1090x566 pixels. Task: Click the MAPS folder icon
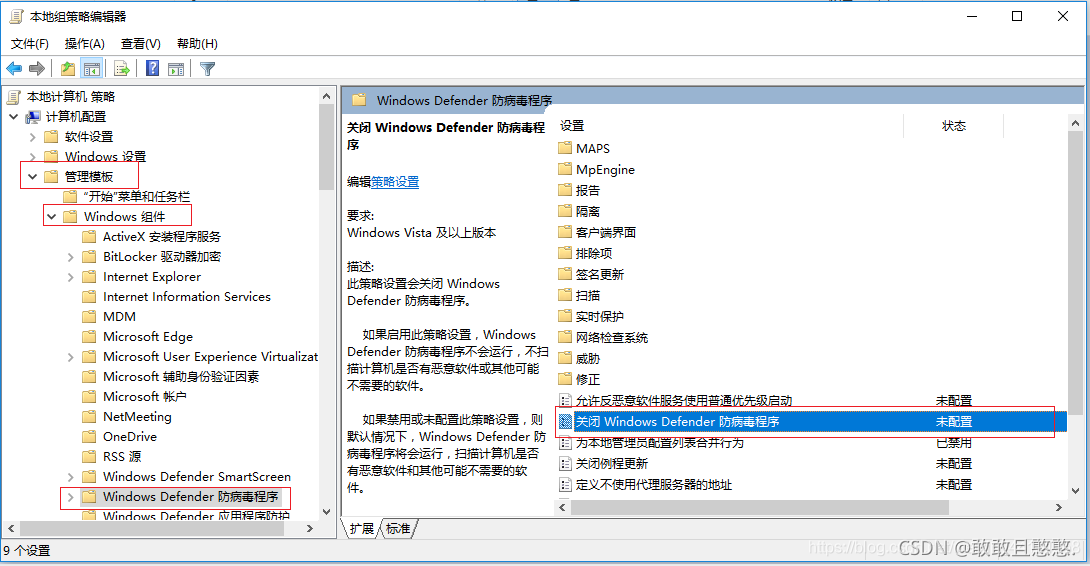click(x=565, y=148)
